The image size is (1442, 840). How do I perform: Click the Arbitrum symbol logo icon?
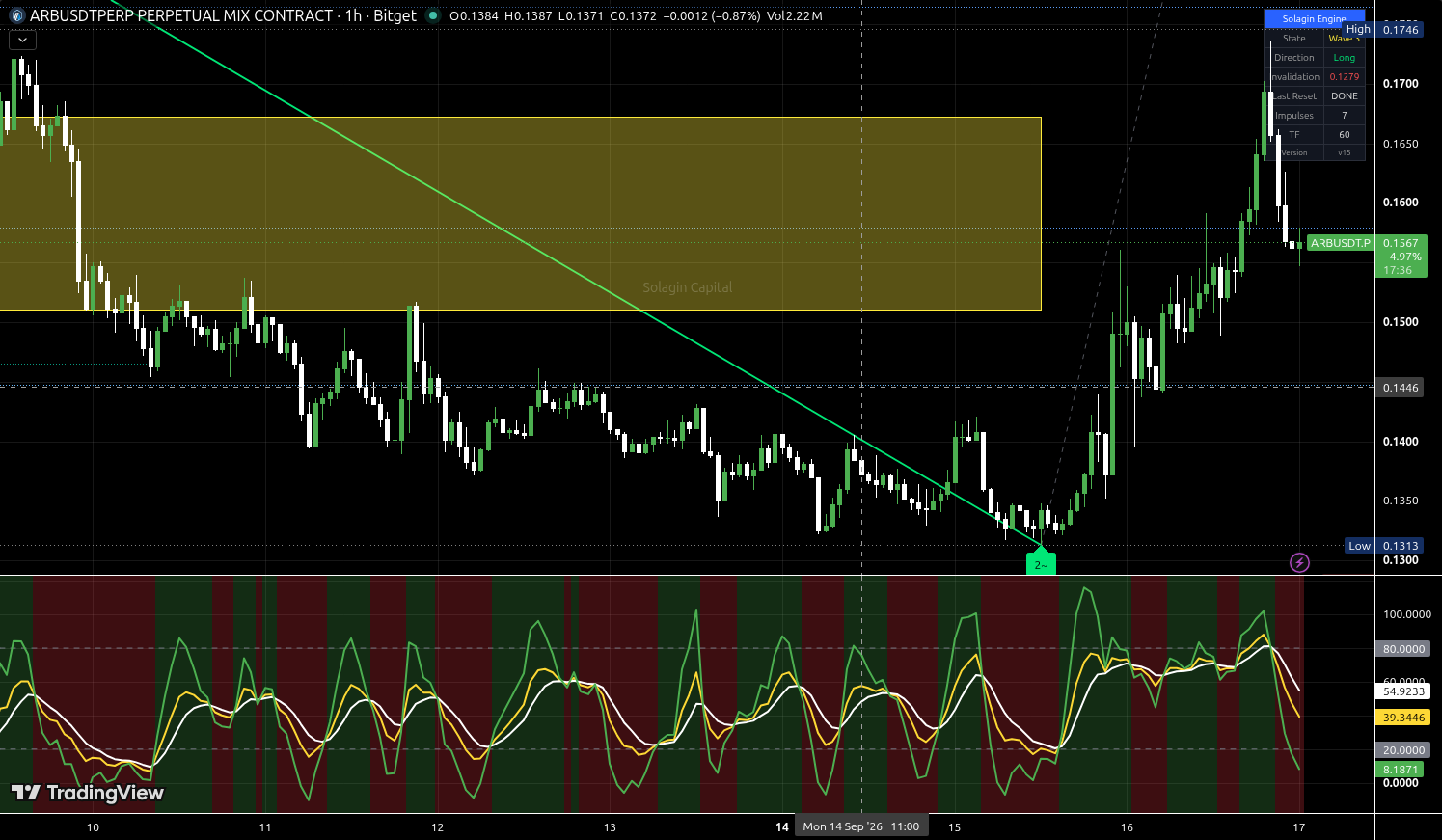(16, 16)
